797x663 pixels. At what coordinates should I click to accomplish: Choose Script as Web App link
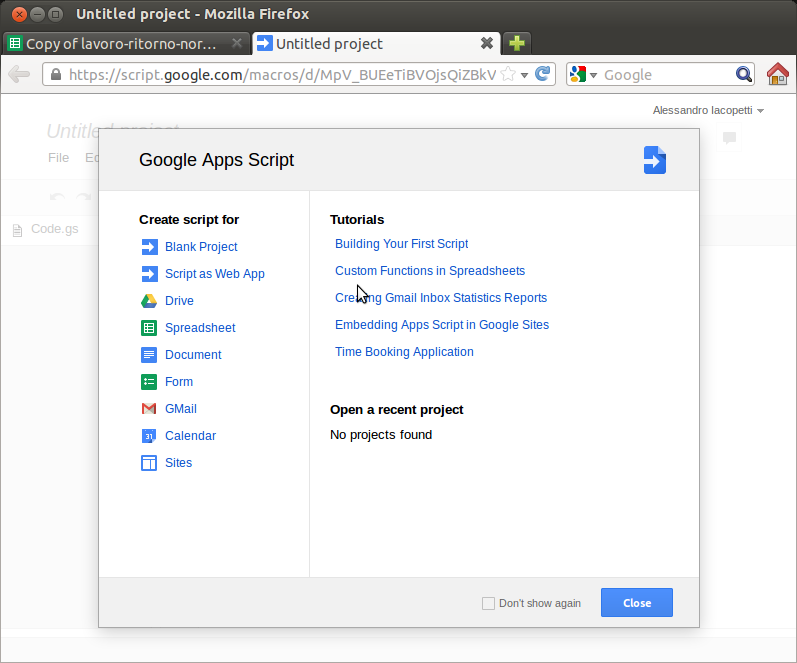point(214,274)
